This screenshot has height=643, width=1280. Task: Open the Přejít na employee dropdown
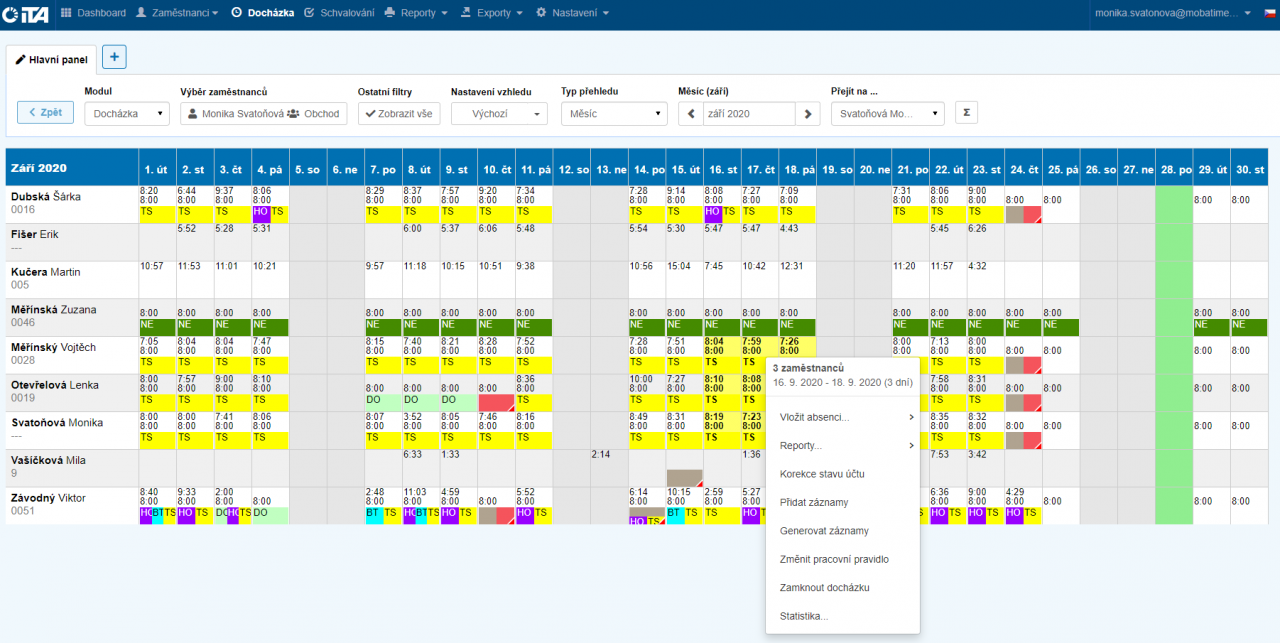887,114
